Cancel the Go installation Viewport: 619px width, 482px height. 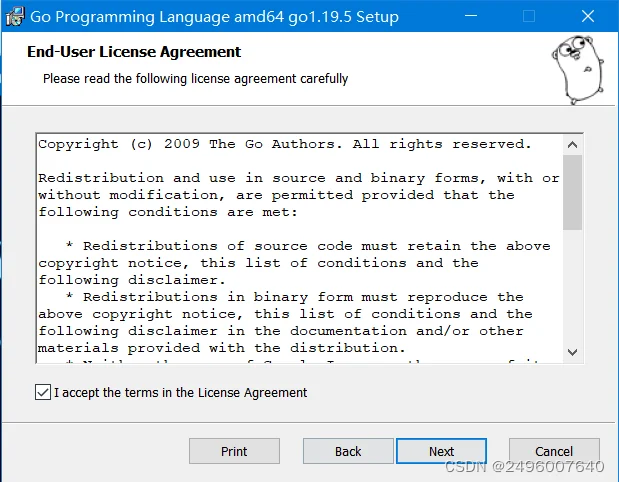(x=554, y=451)
